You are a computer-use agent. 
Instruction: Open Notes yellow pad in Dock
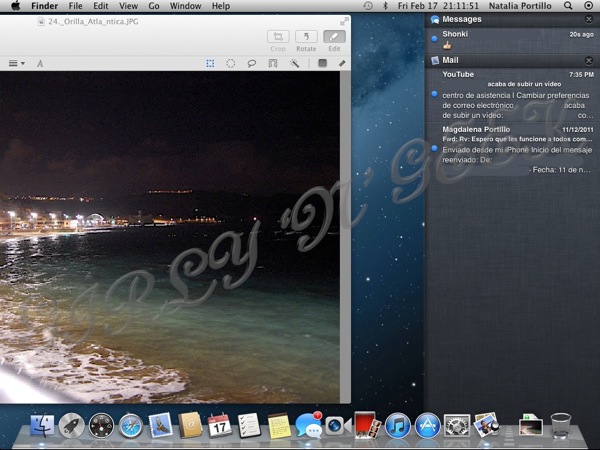[279, 426]
